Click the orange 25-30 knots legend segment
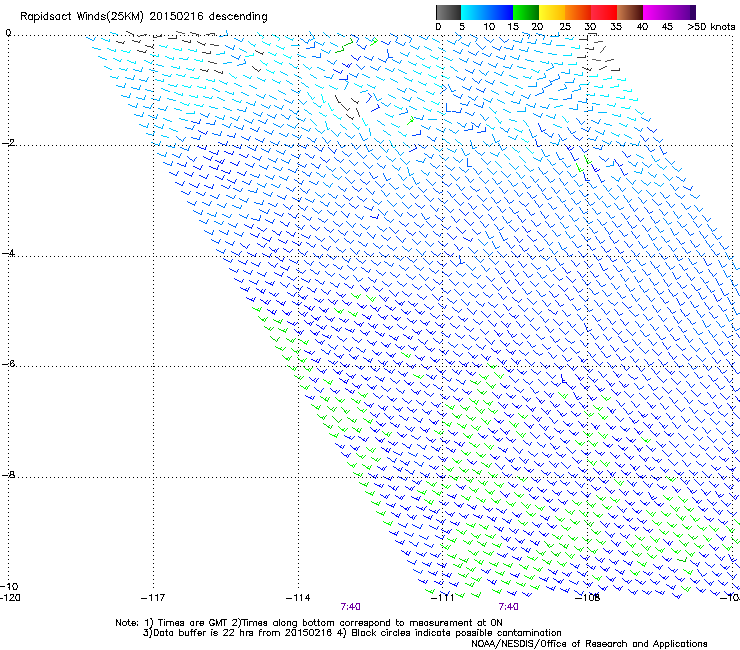The width and height of the screenshot is (740, 650). pos(578,12)
